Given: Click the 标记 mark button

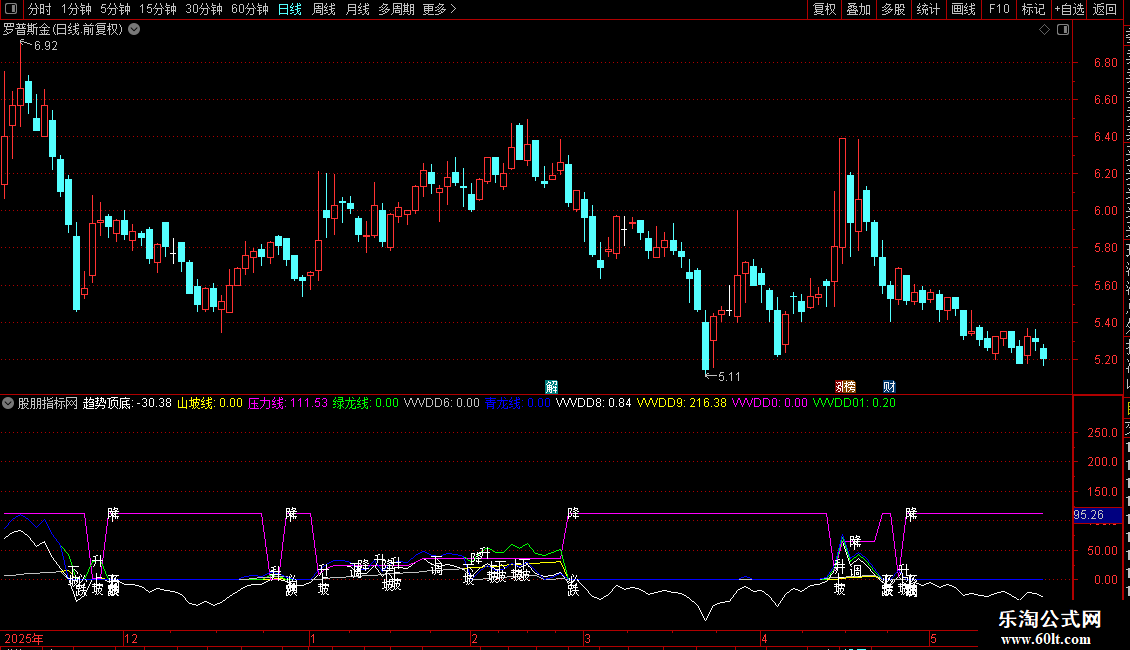Looking at the screenshot, I should (x=1033, y=9).
